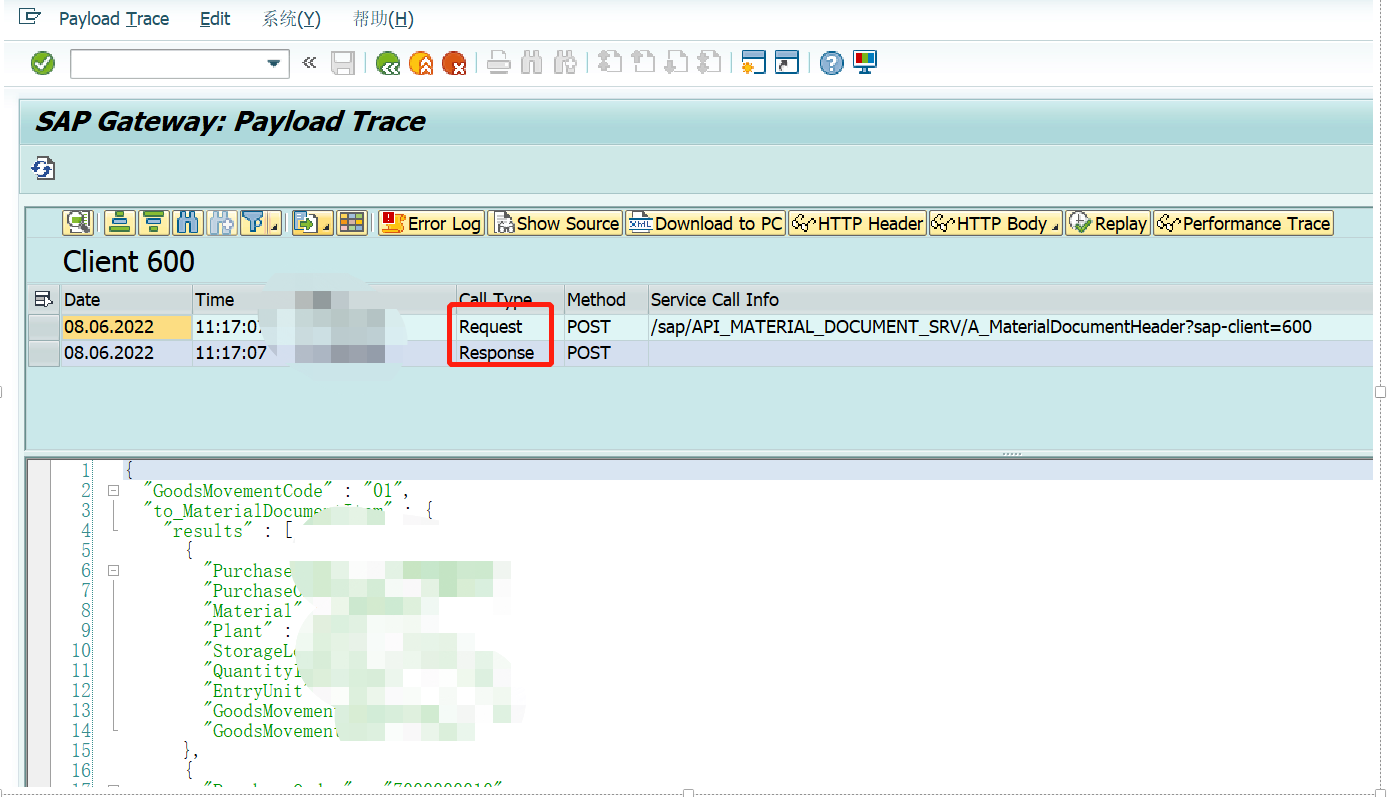This screenshot has height=797, width=1387.
Task: Create a new GUI window
Action: [x=754, y=63]
